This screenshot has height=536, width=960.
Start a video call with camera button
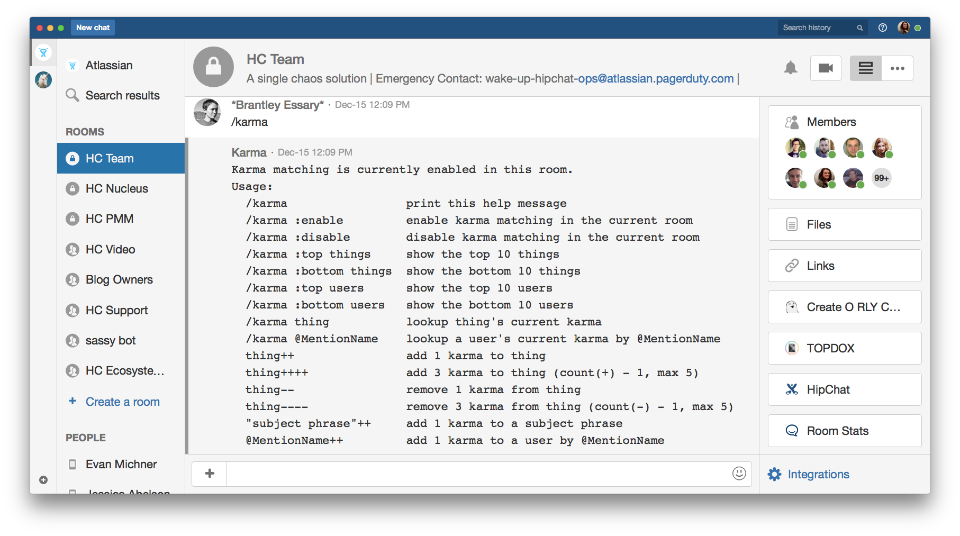coord(825,68)
